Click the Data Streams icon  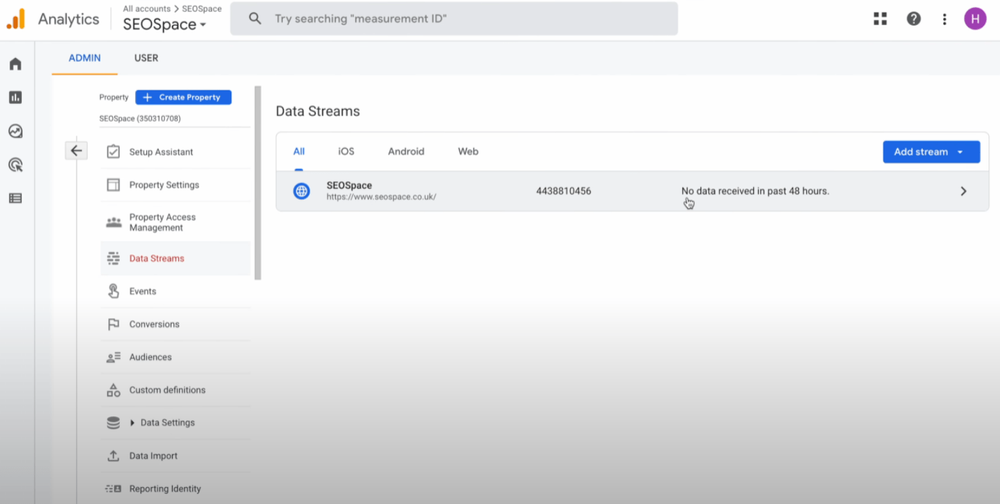114,258
